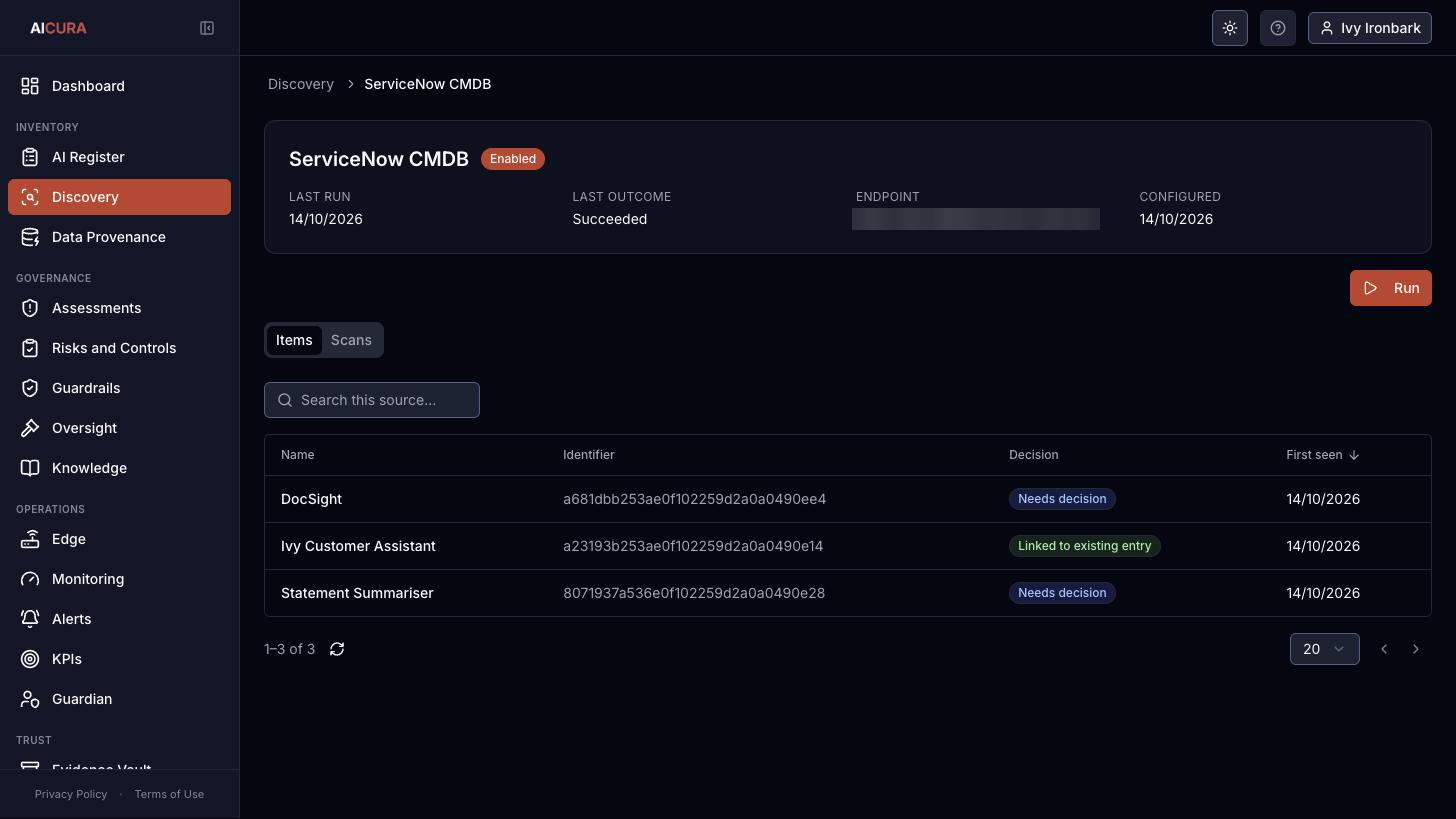Open Monitoring page
Screen dimensions: 1456x819
(x=119, y=579)
